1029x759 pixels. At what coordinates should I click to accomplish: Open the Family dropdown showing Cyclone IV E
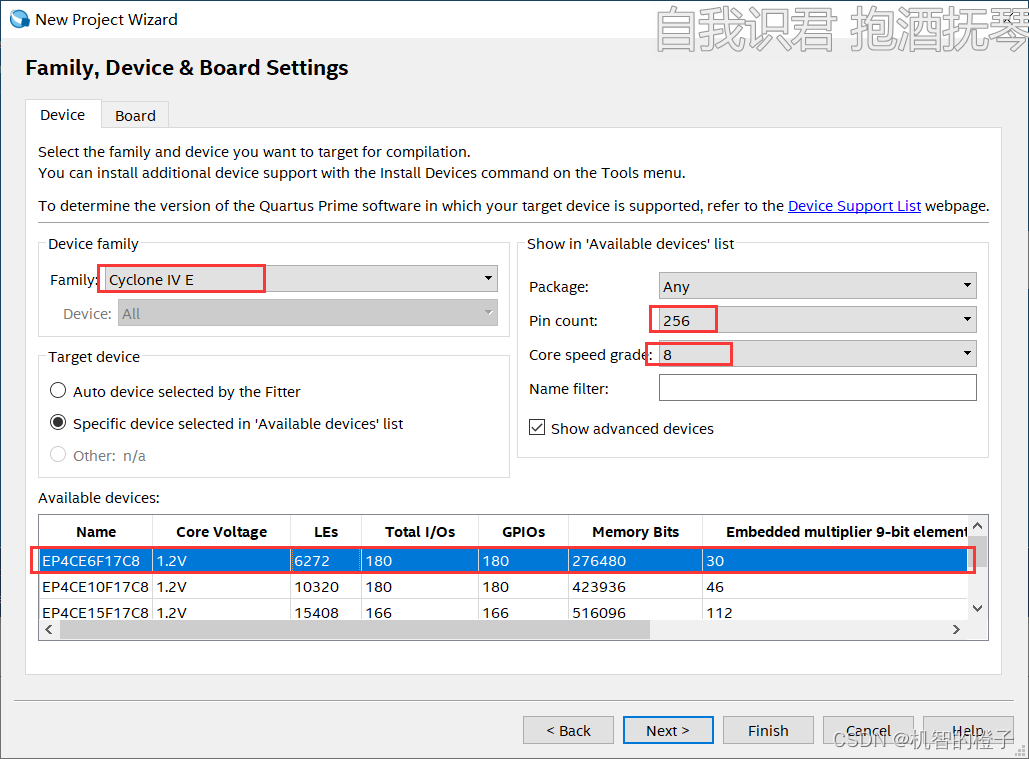pyautogui.click(x=301, y=279)
